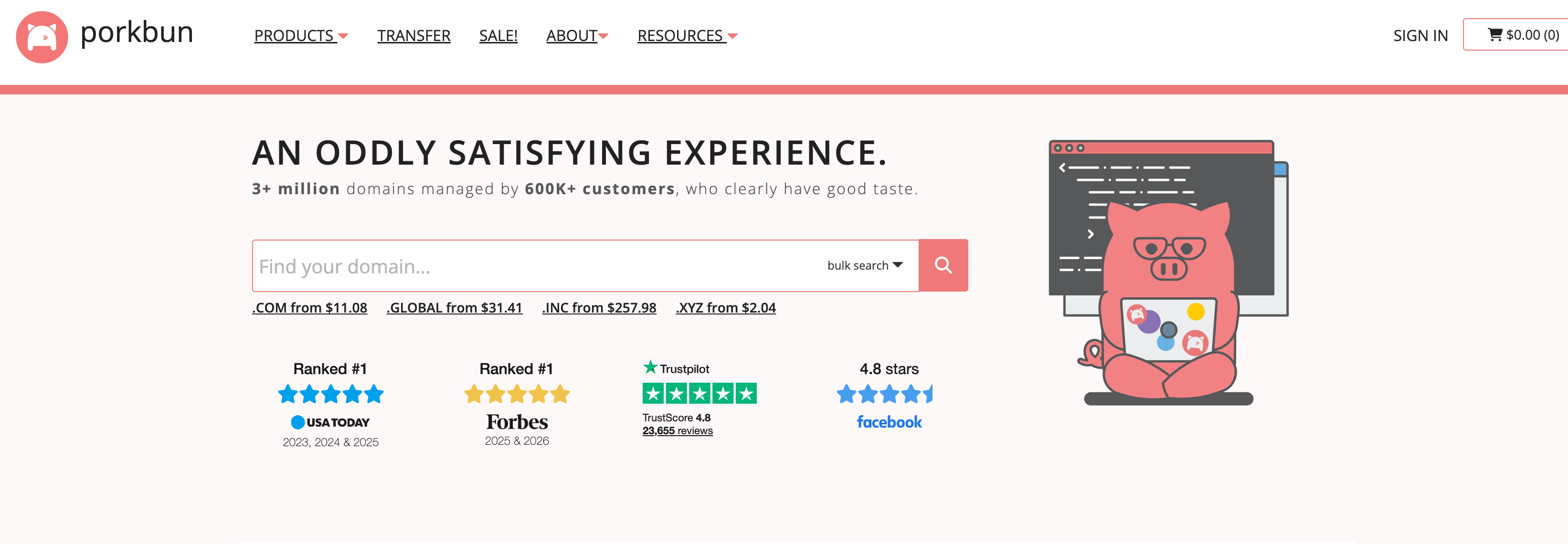Screen dimensions: 1568x544
Task: Click the gold Forbes star rating
Action: pos(517,394)
